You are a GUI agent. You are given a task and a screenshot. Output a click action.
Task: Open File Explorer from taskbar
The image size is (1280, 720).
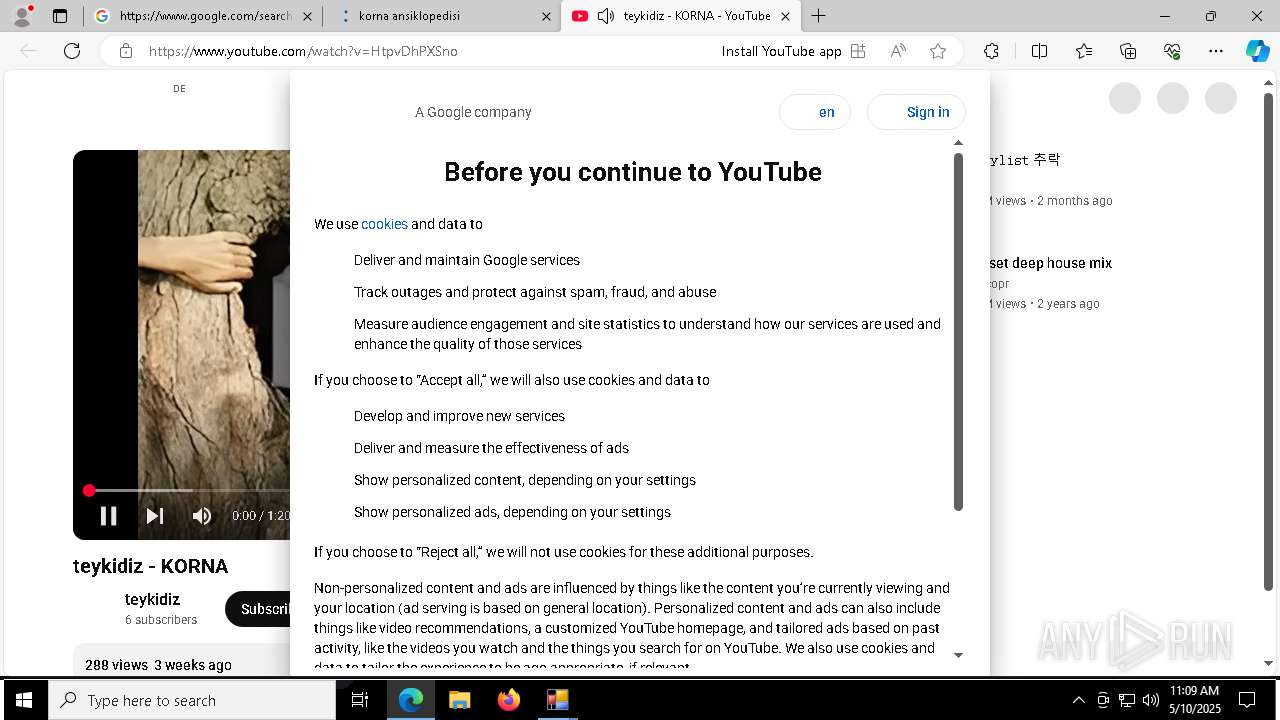459,700
